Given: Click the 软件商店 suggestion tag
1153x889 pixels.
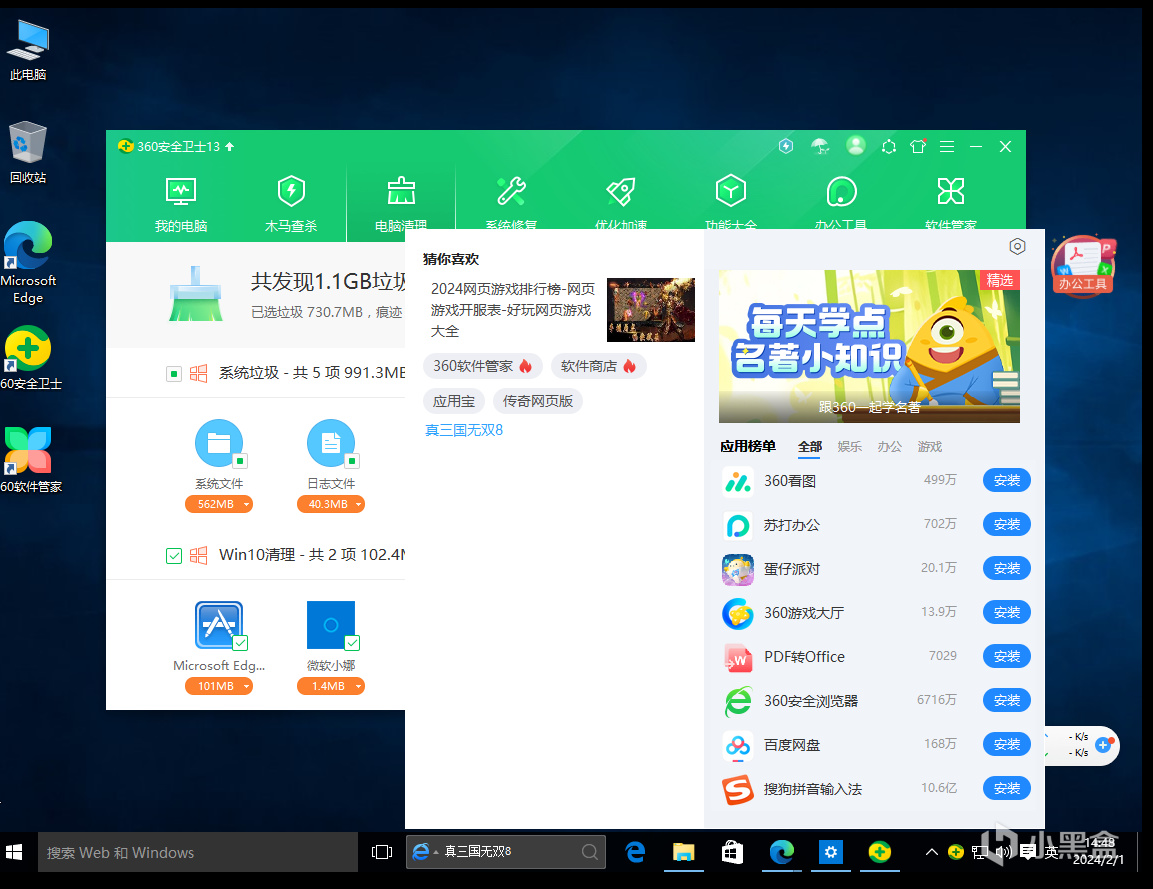Looking at the screenshot, I should pos(599,366).
